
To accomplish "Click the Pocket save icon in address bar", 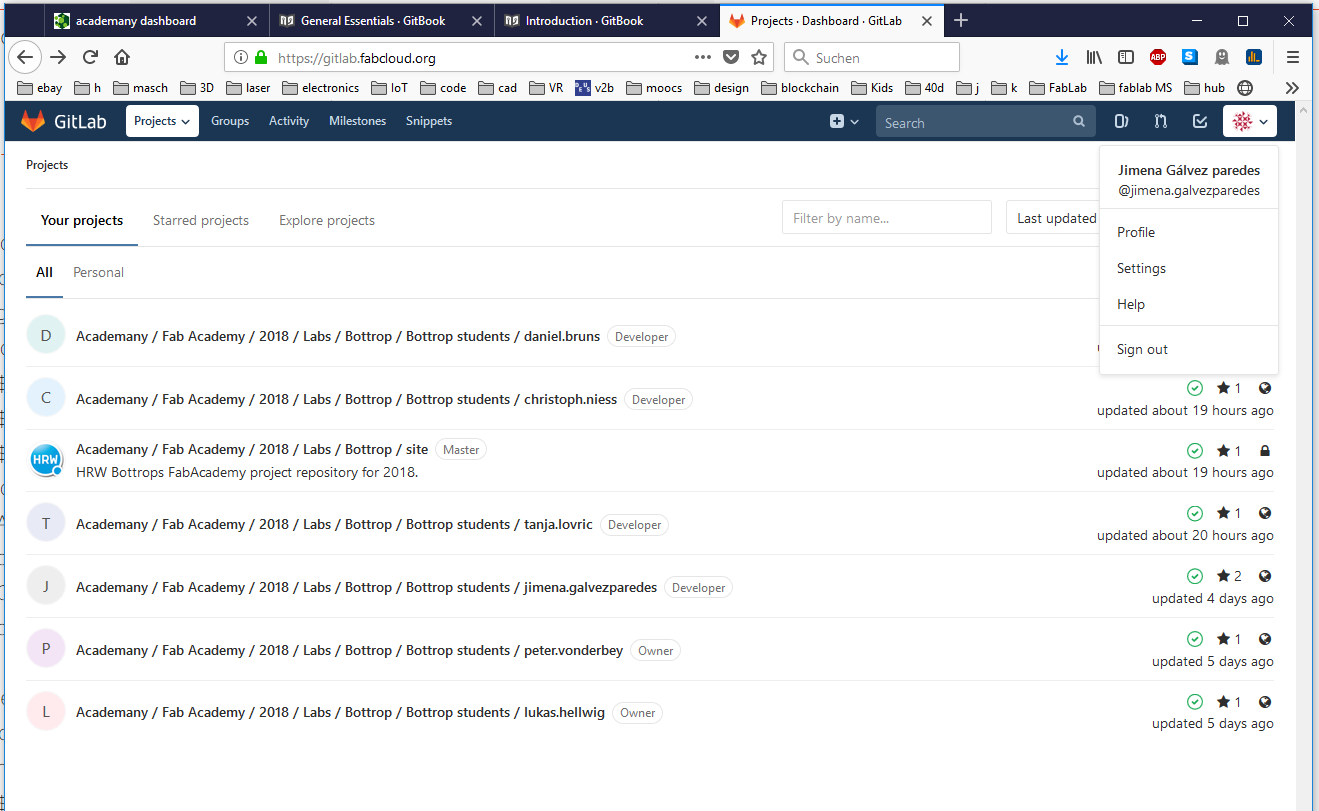I will click(731, 57).
